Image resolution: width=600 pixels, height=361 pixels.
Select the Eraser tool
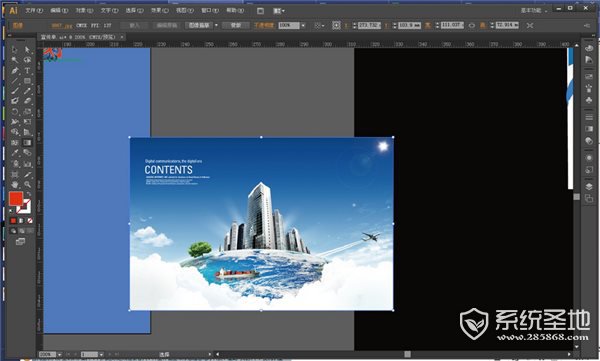[x=27, y=101]
